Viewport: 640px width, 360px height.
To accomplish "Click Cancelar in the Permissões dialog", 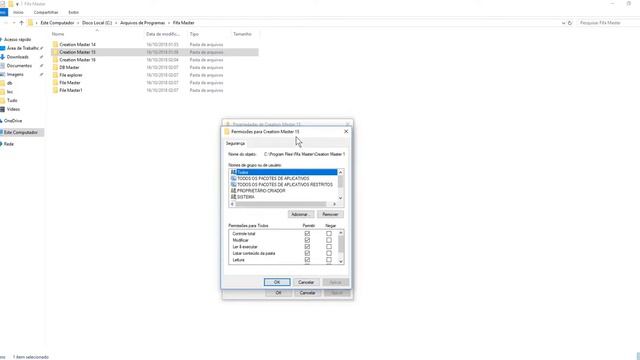I will (306, 282).
